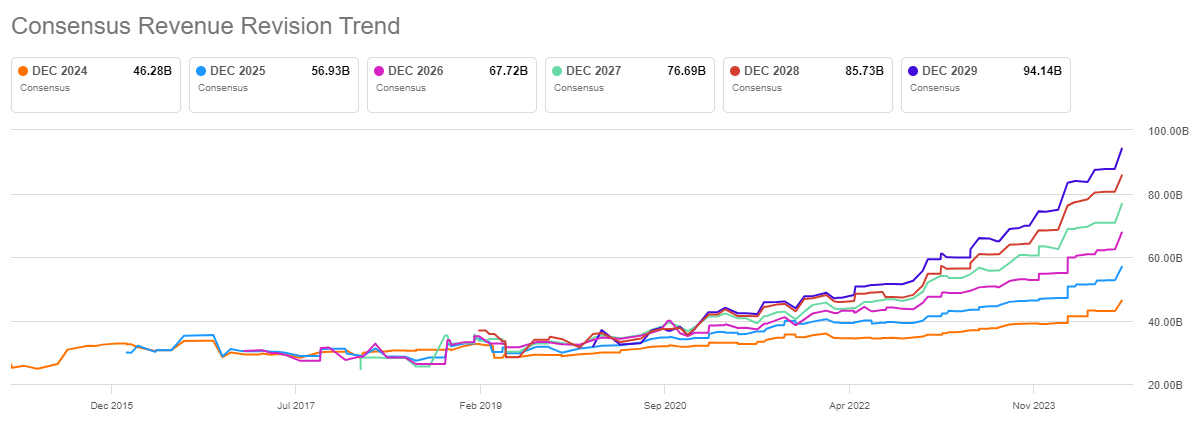The width and height of the screenshot is (1201, 426).
Task: Click the green DEC 2027 legend dot
Action: point(557,71)
